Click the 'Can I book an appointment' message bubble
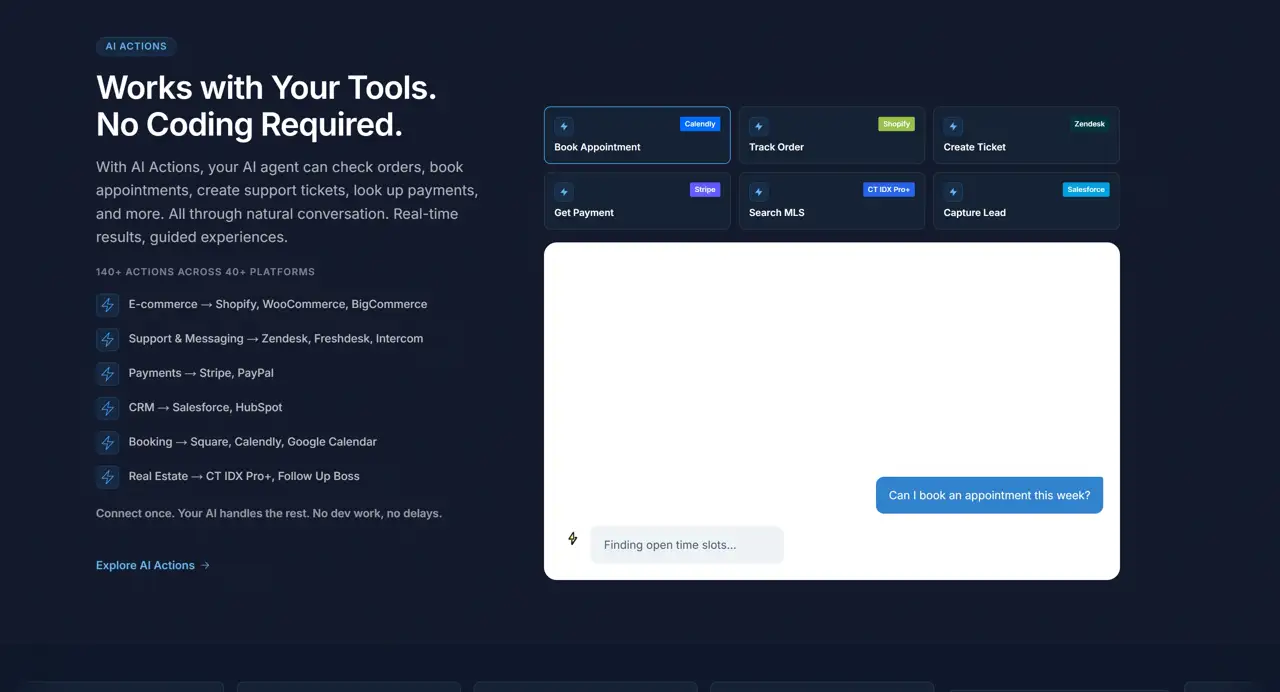Image resolution: width=1280 pixels, height=692 pixels. tap(989, 495)
